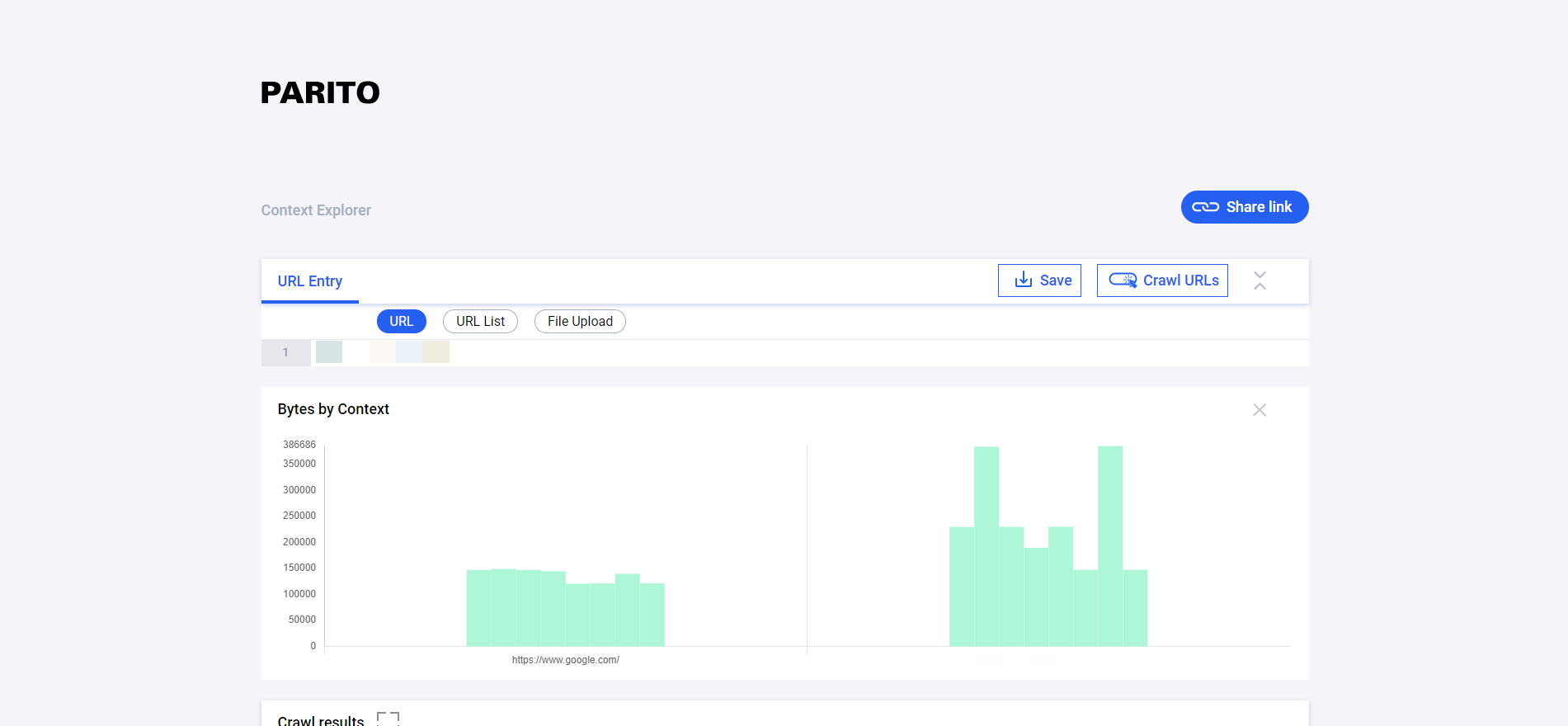Switch to URL List mode
The width and height of the screenshot is (1568, 726).
point(480,321)
